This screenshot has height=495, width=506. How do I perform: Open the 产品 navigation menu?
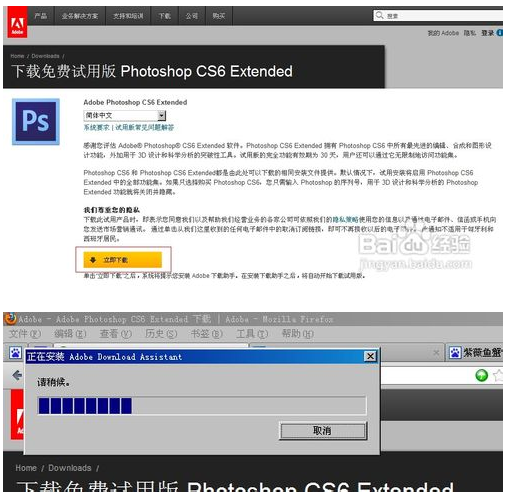[41, 16]
